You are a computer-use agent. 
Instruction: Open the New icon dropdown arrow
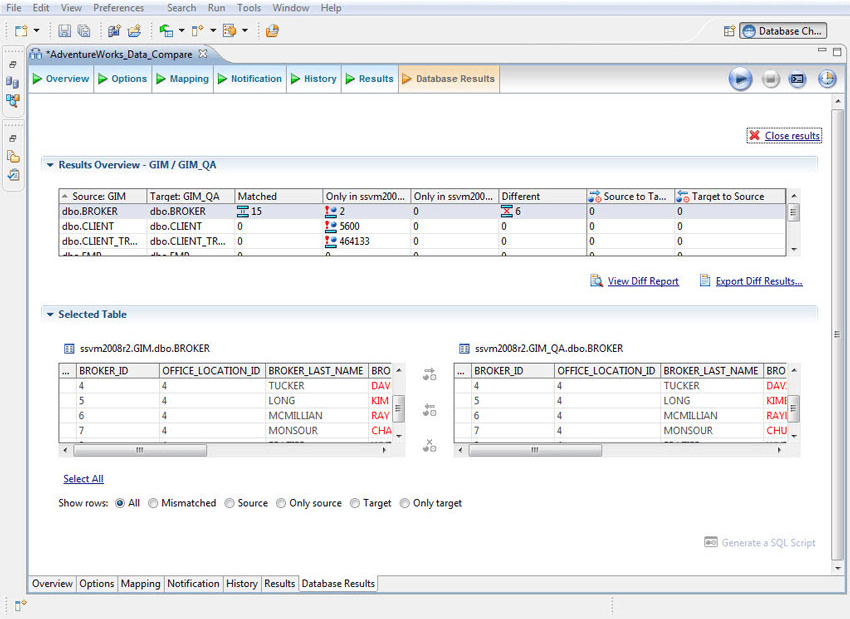(36, 31)
